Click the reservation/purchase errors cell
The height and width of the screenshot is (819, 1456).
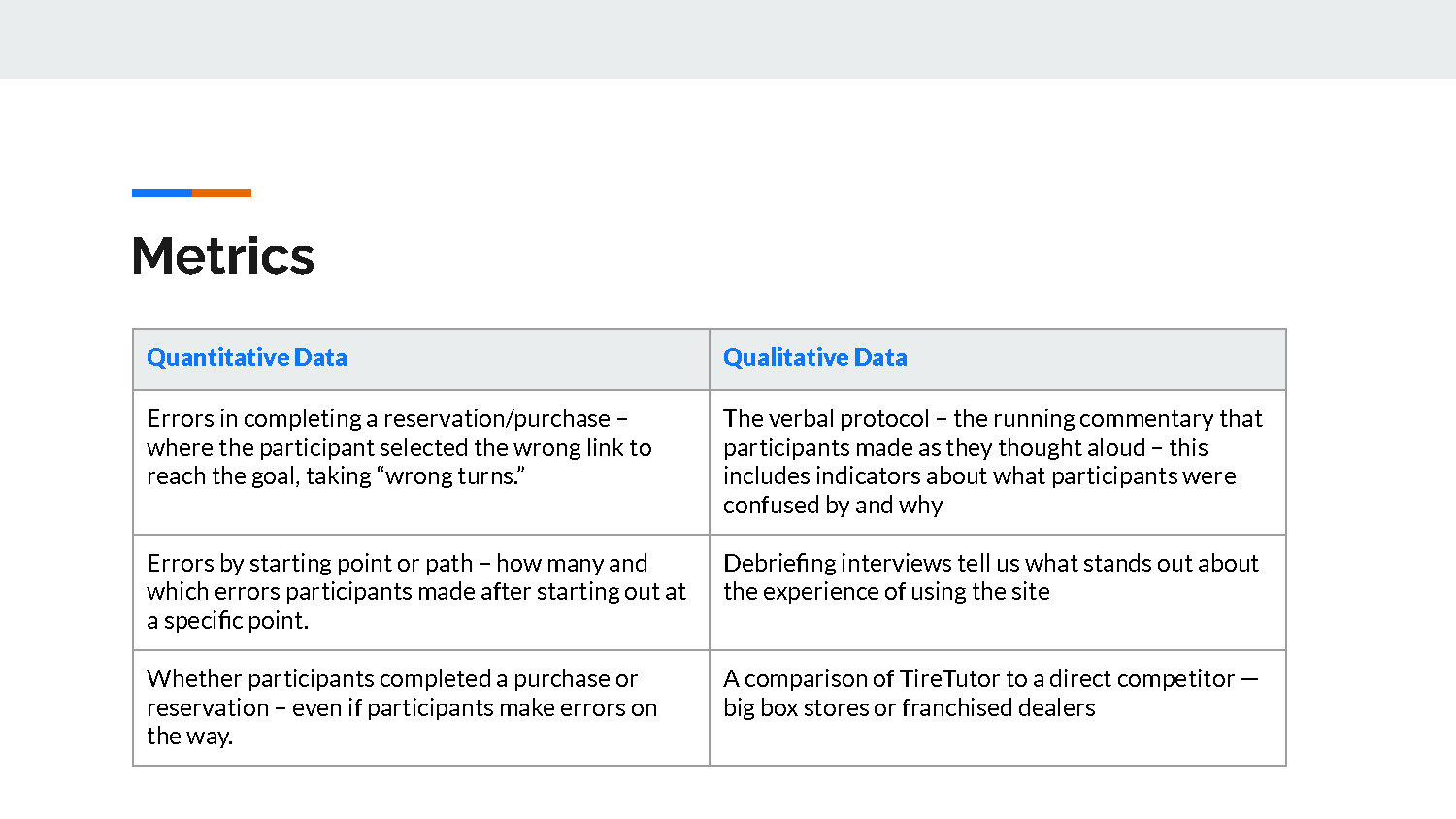pyautogui.click(x=421, y=462)
